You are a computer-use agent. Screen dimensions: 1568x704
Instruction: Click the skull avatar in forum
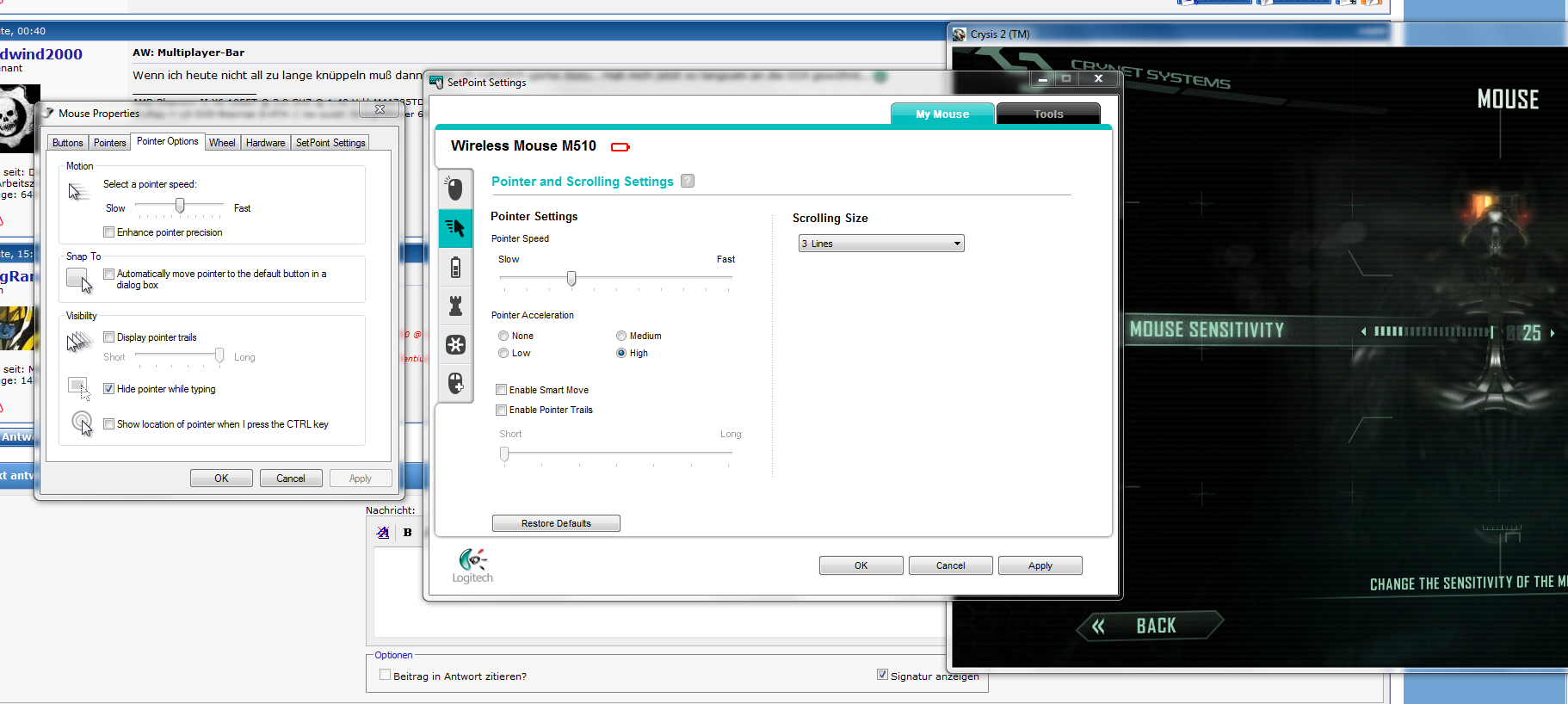click(x=20, y=119)
